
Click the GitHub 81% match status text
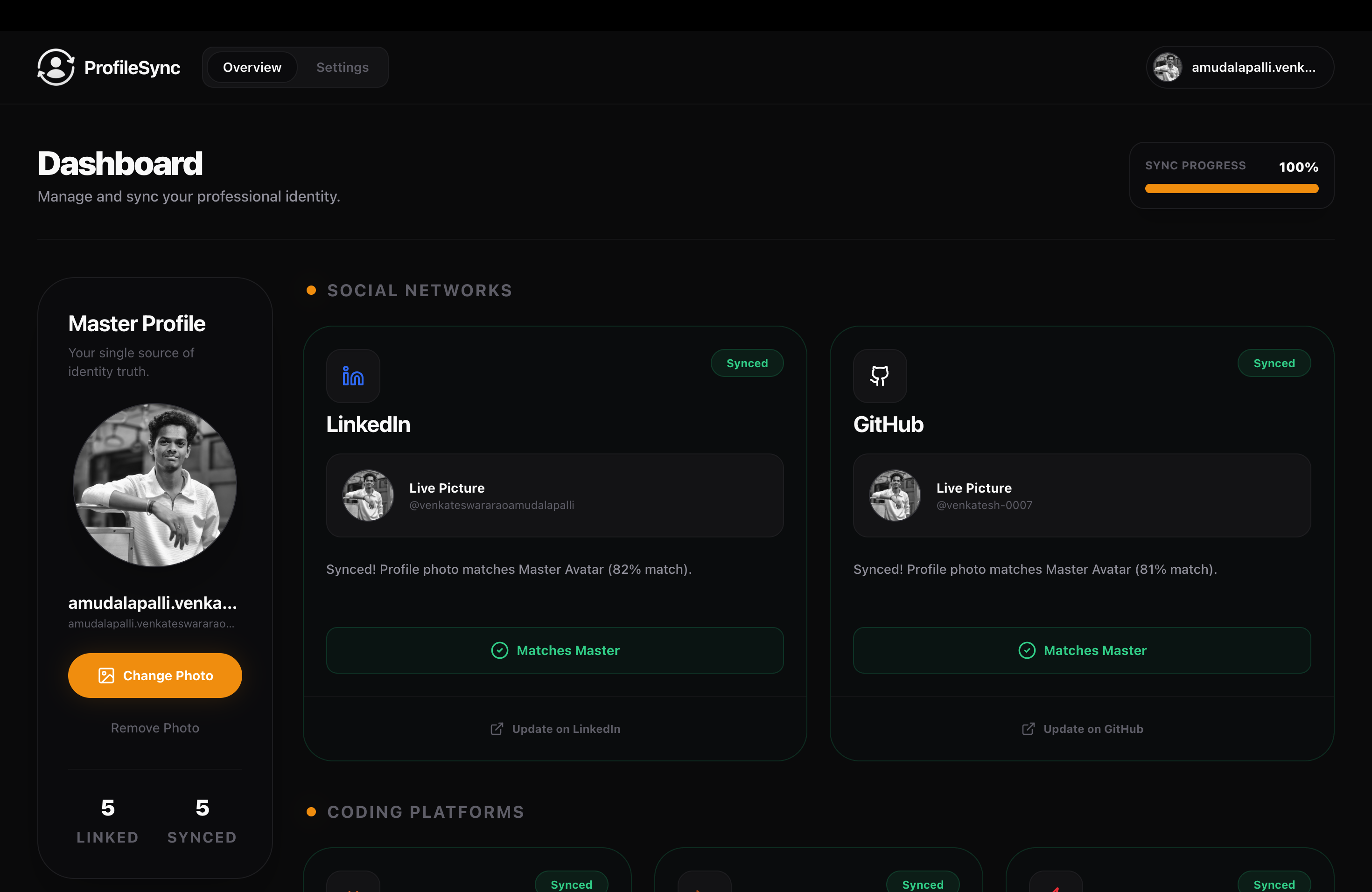[x=1035, y=569]
